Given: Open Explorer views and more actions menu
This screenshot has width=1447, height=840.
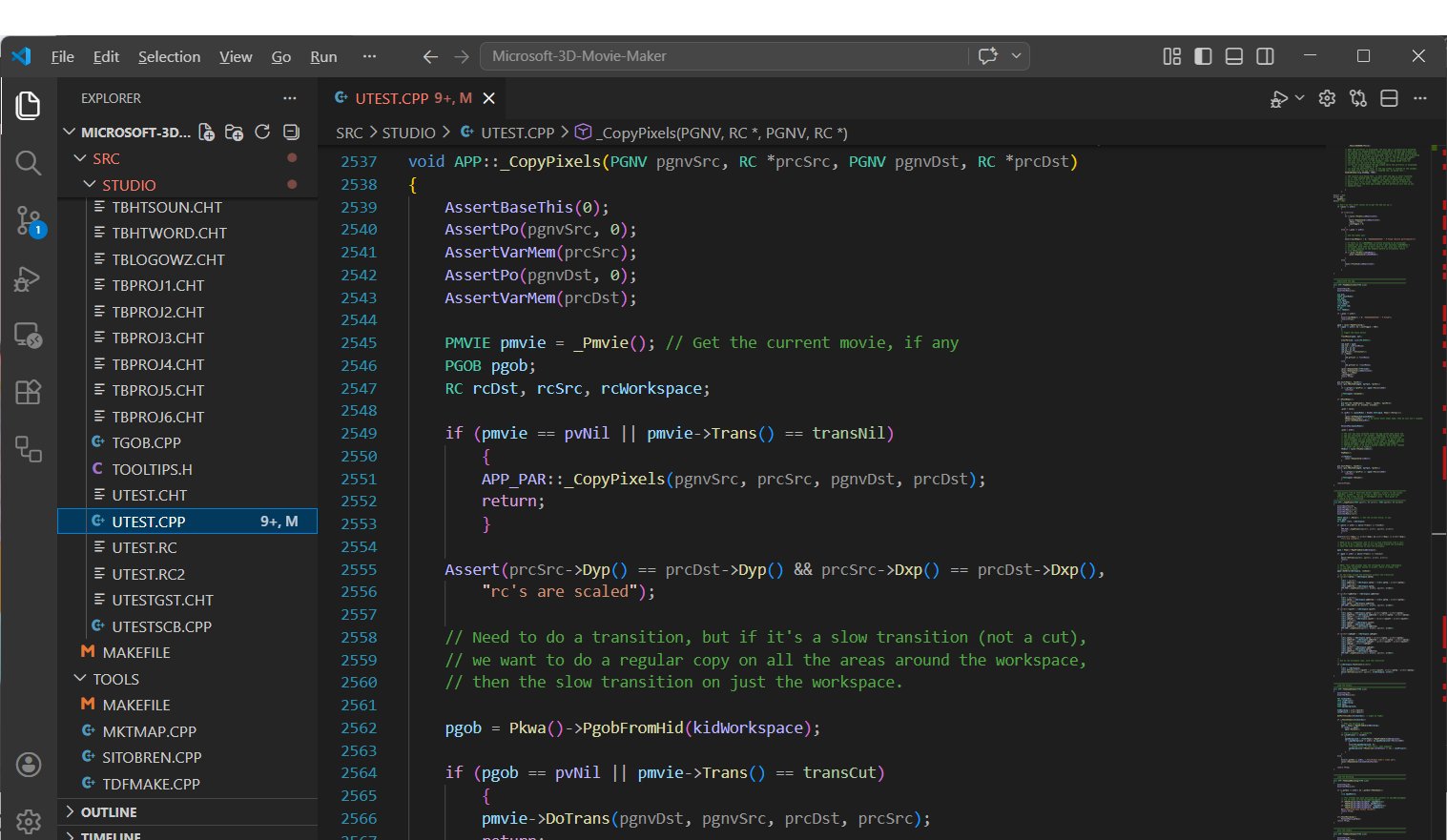Looking at the screenshot, I should pyautogui.click(x=290, y=98).
